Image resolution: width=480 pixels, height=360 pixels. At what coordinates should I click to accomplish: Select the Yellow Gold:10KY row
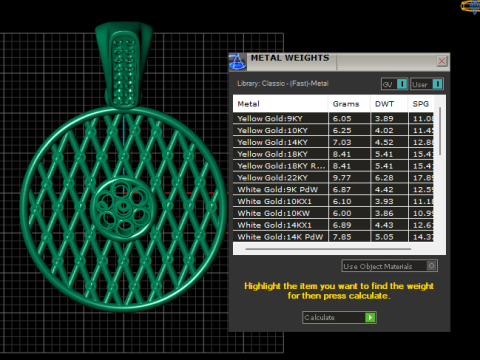click(x=333, y=130)
